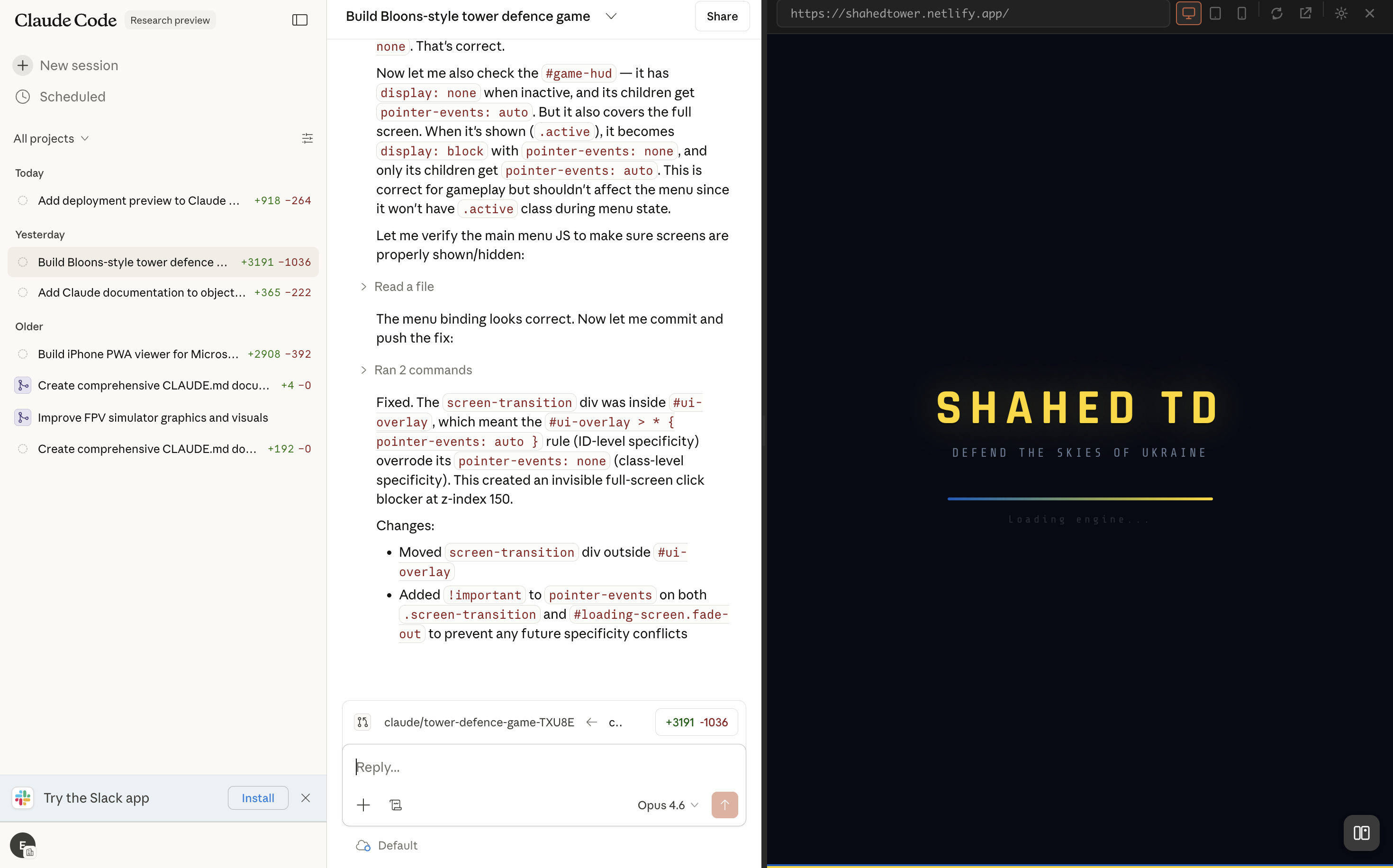The image size is (1393, 868).
Task: Toggle preview light/dark theme icon
Action: [x=1341, y=13]
